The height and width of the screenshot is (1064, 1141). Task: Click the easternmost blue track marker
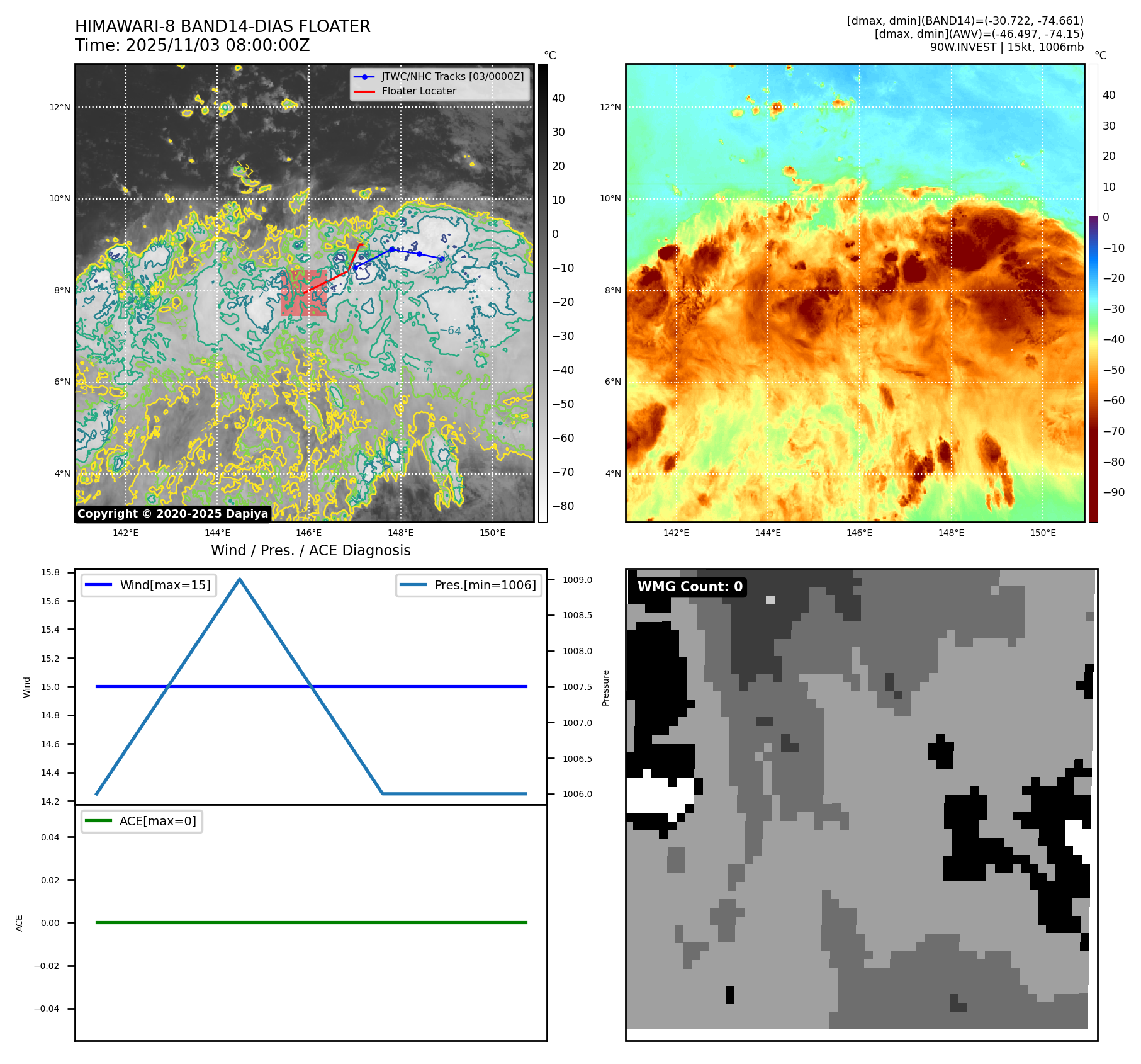[442, 259]
